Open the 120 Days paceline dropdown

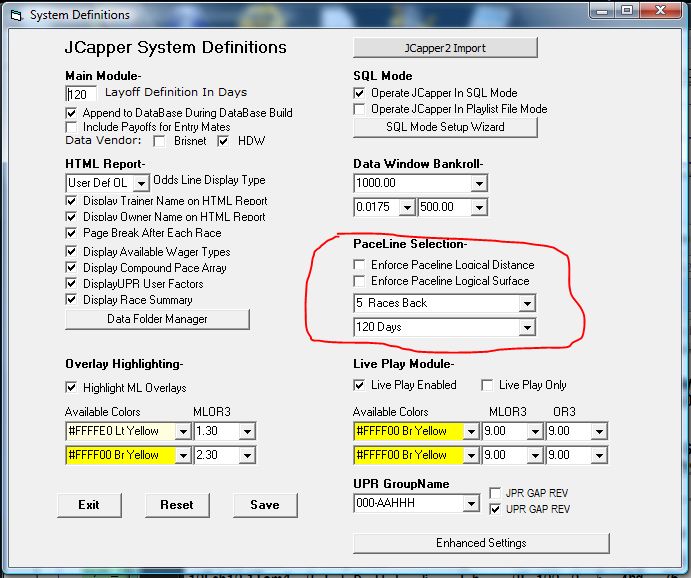point(527,327)
